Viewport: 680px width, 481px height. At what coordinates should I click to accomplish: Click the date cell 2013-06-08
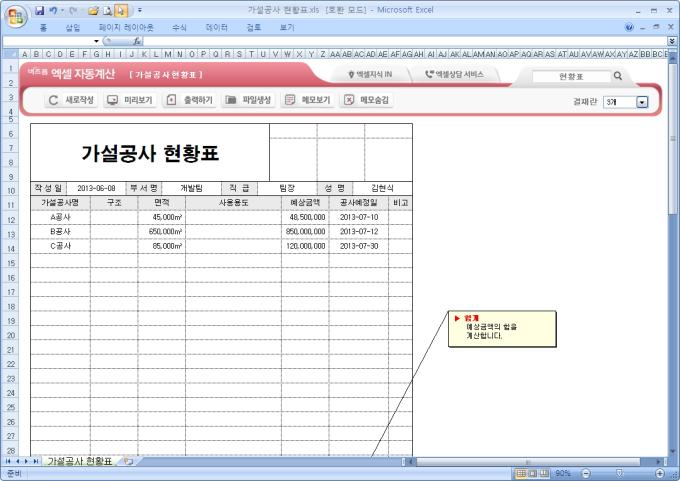coord(96,188)
